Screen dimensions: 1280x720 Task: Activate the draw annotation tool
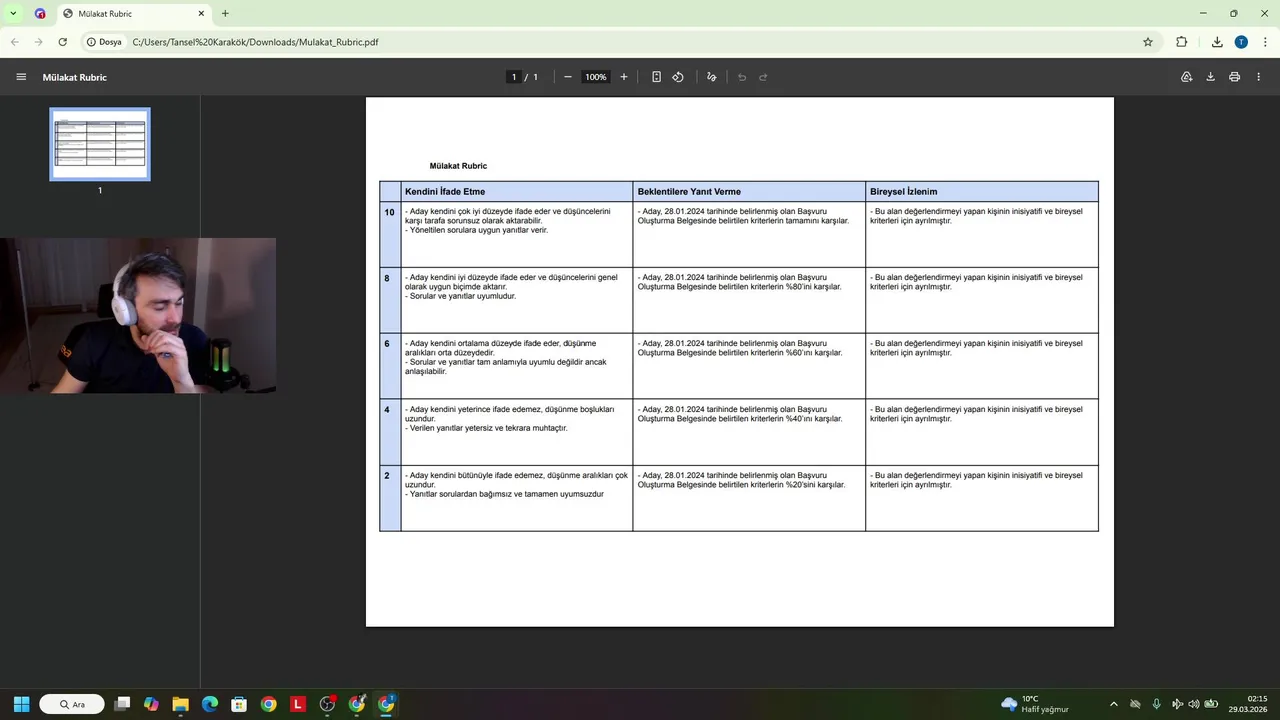[712, 77]
